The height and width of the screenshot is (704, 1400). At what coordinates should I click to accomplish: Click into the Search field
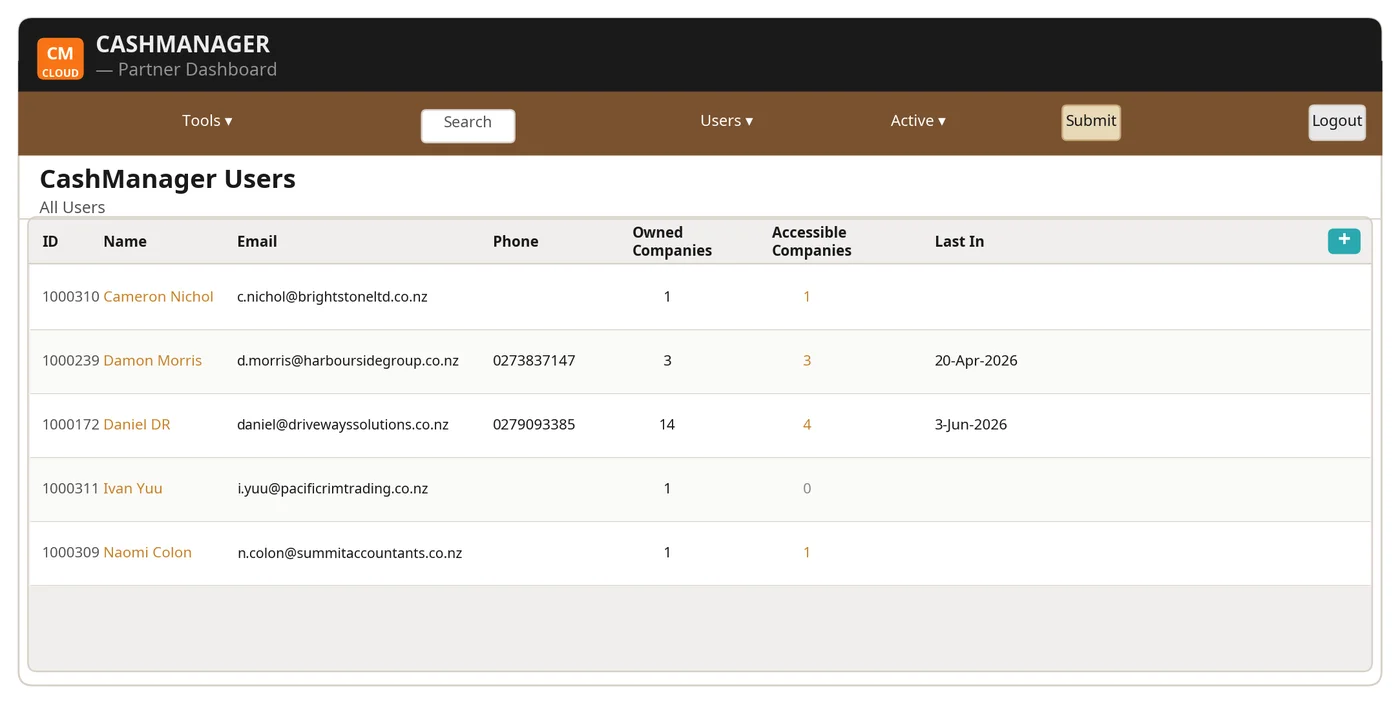click(x=468, y=125)
